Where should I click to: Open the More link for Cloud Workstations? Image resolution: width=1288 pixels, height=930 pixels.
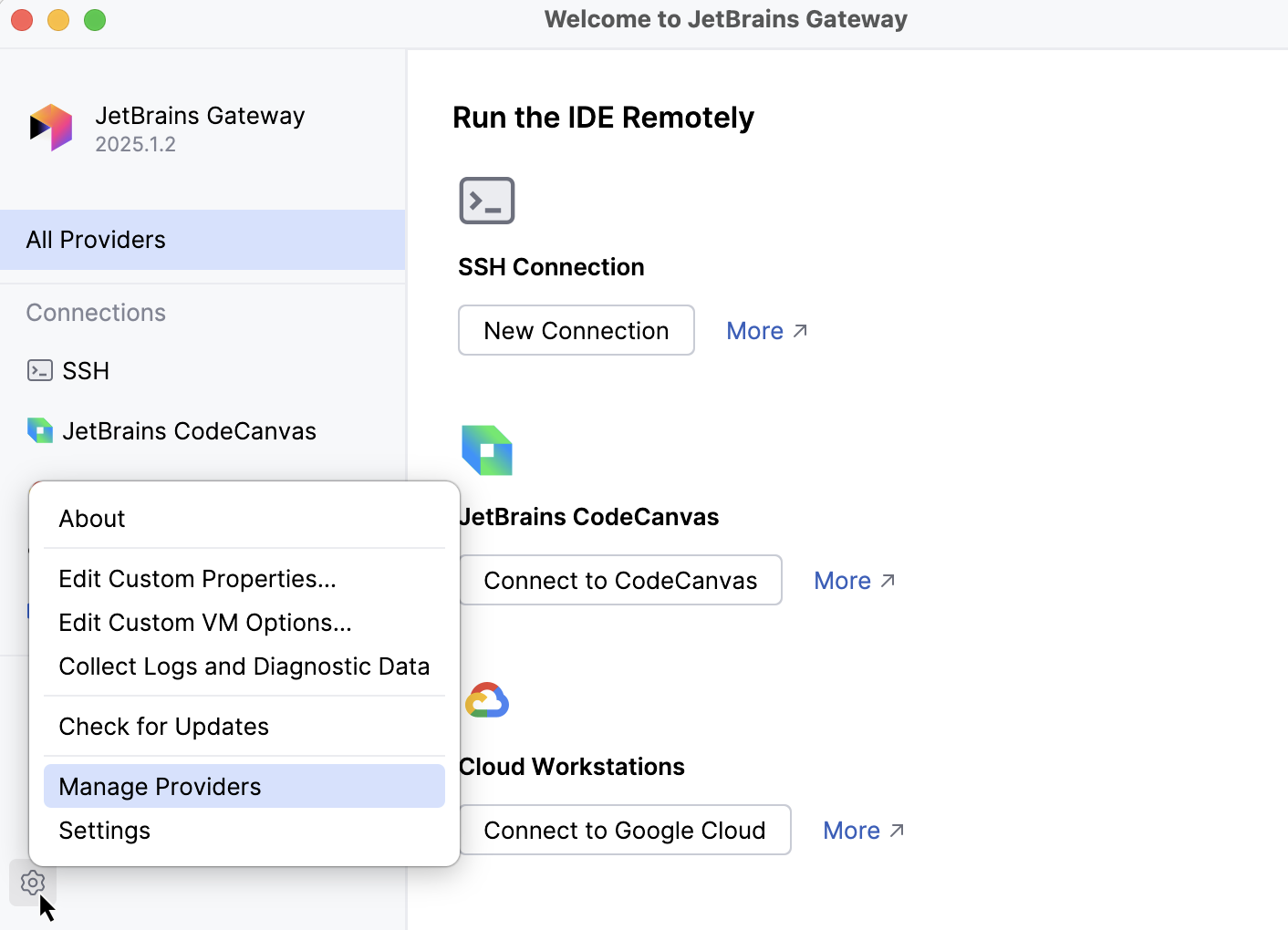tap(852, 831)
